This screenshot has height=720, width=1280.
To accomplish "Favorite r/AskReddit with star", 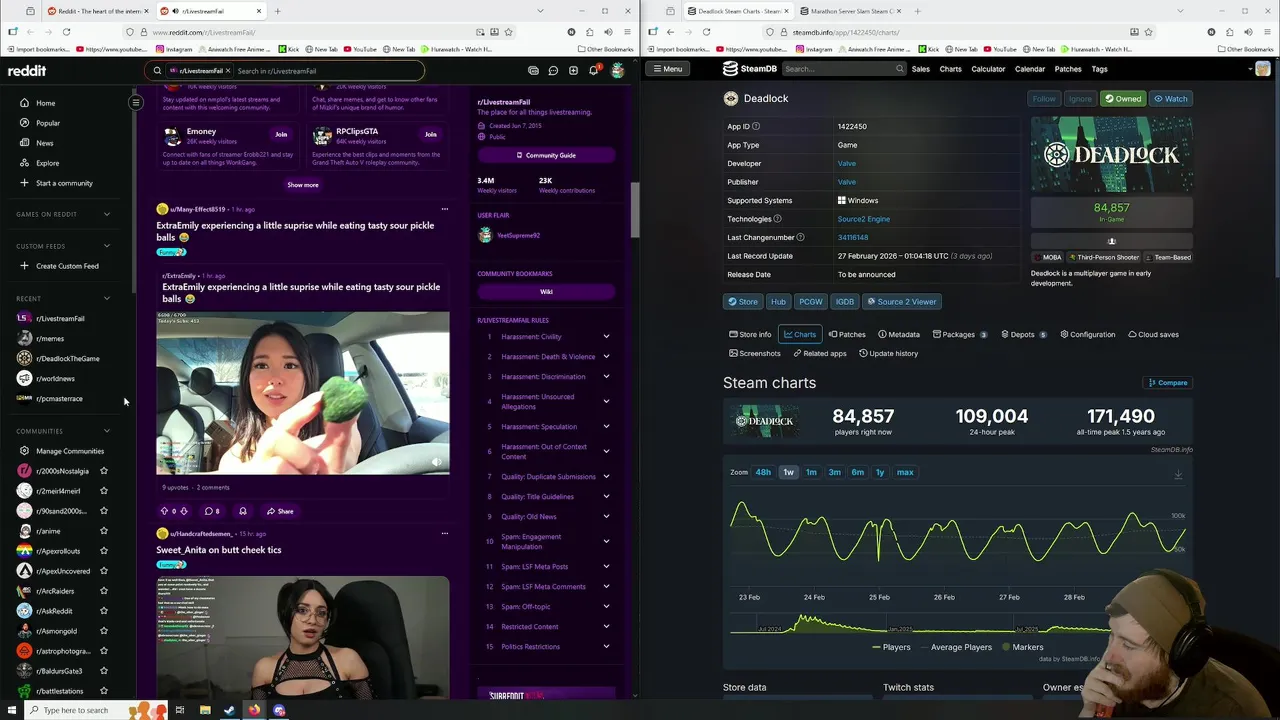I will [103, 611].
